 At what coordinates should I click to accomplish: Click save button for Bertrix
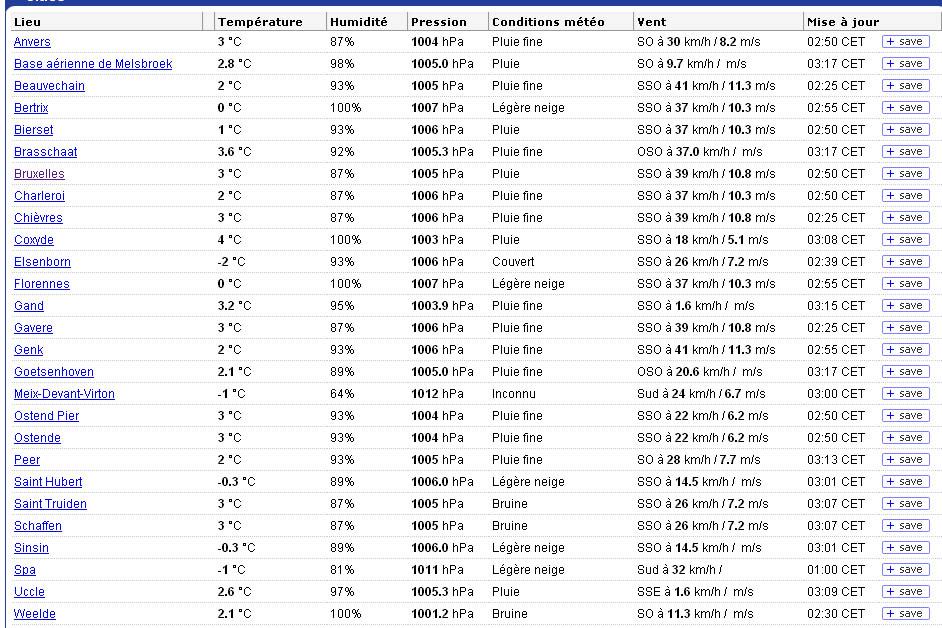905,108
